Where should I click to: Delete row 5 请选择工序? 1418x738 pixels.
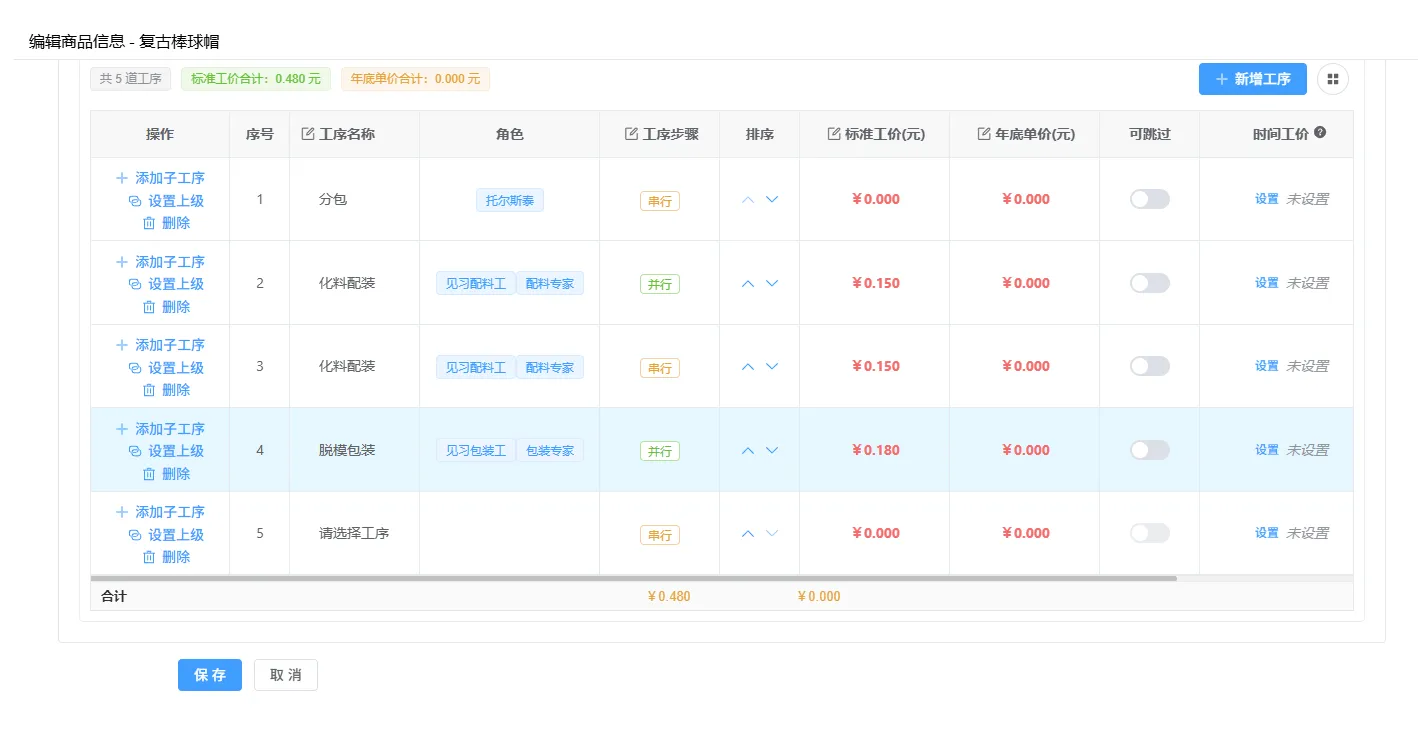(166, 557)
